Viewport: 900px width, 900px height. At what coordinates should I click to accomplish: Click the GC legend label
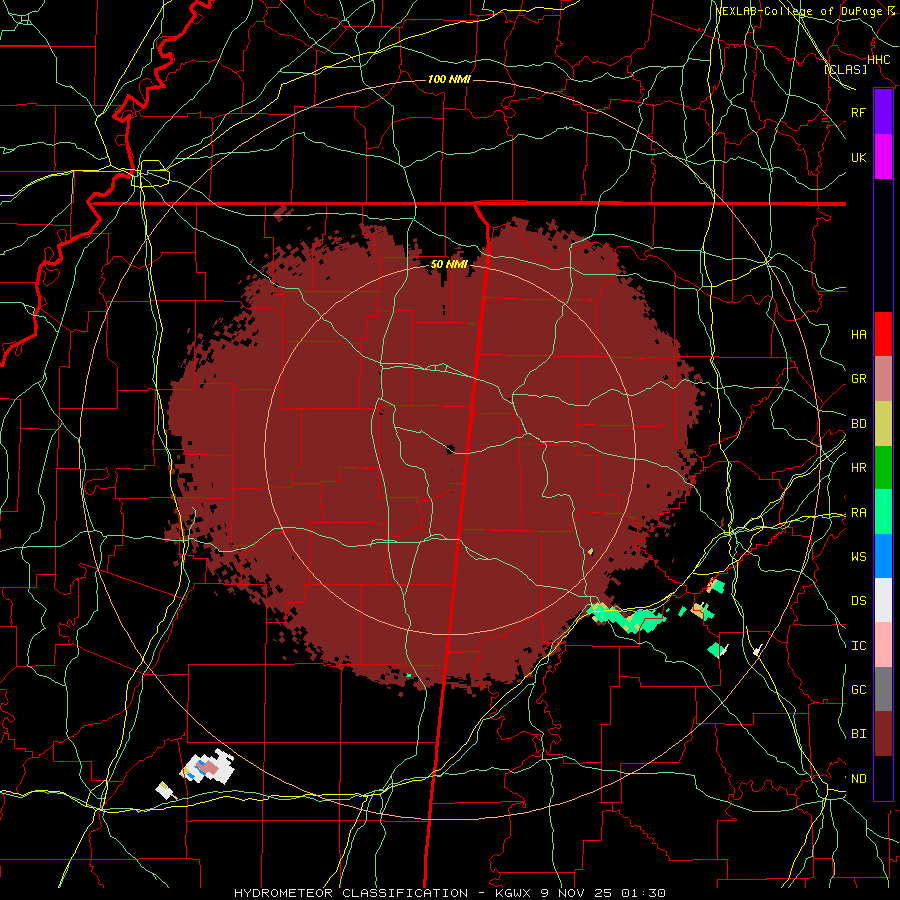(x=858, y=689)
